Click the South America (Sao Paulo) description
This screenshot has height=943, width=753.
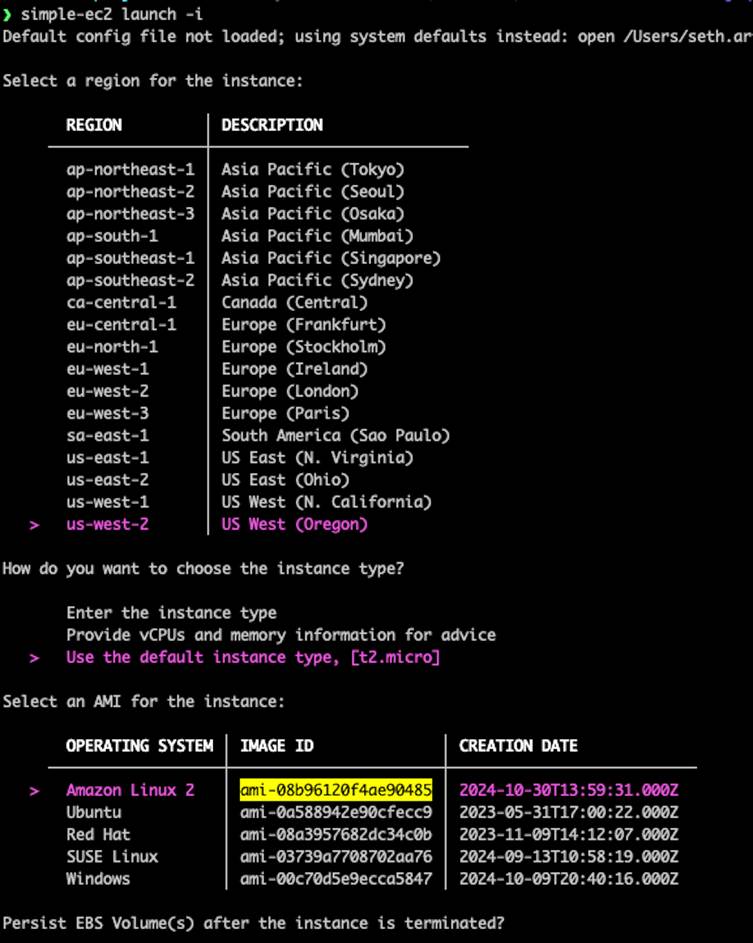pos(336,436)
